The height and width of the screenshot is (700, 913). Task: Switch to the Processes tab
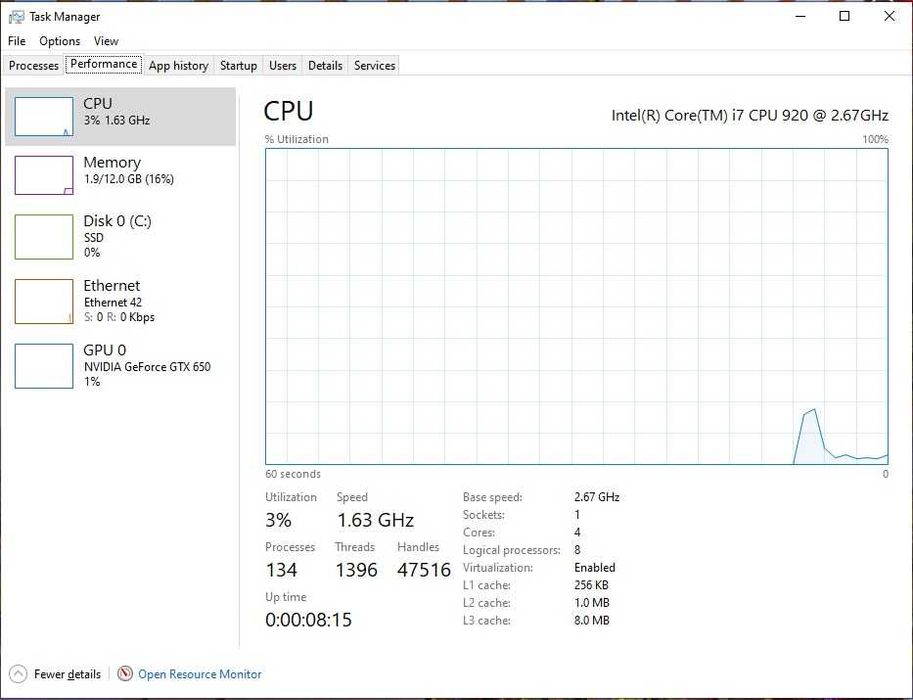coord(34,66)
